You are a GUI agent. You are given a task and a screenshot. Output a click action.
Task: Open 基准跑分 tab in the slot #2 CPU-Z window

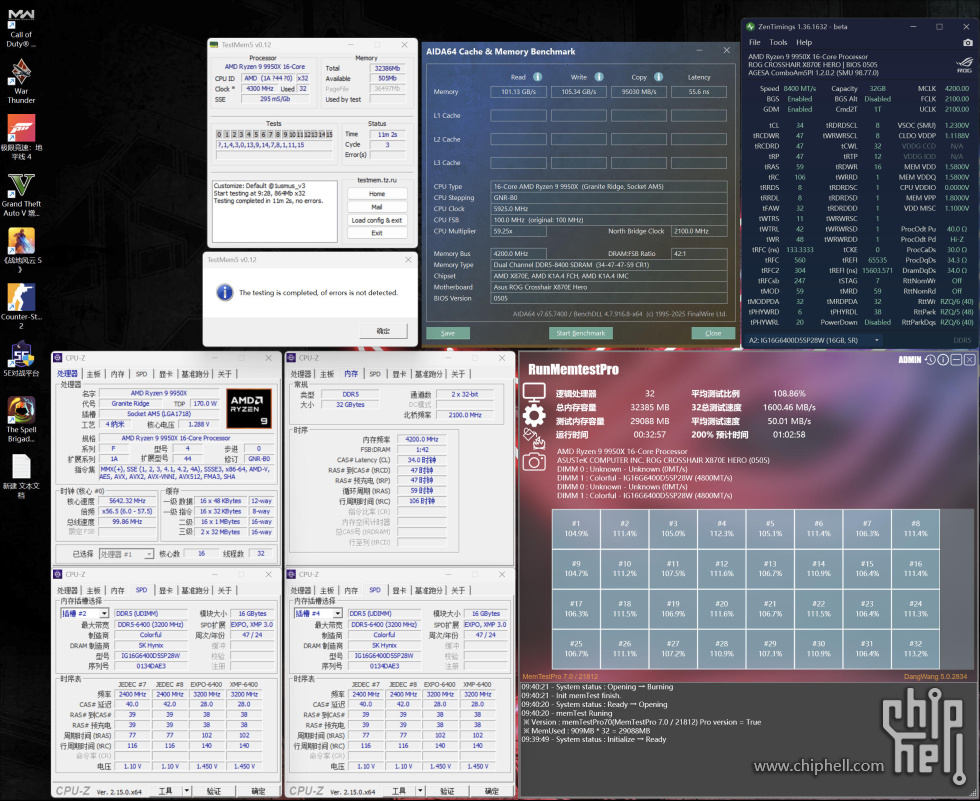[195, 590]
